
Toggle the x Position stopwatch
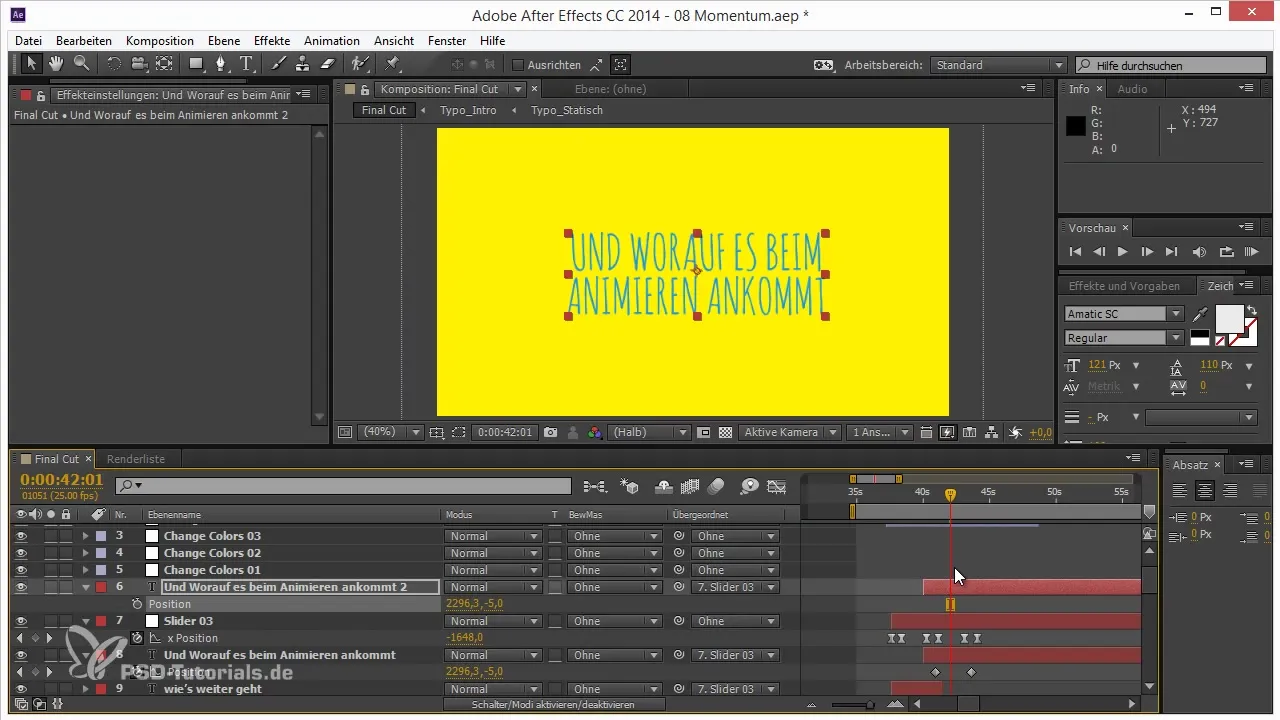click(137, 638)
